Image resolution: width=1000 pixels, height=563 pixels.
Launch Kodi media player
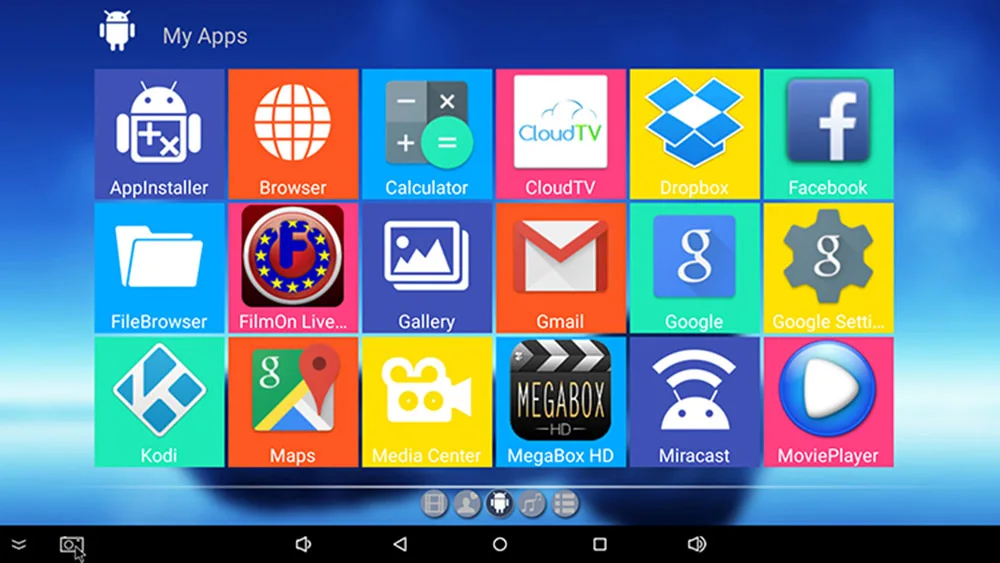(159, 402)
